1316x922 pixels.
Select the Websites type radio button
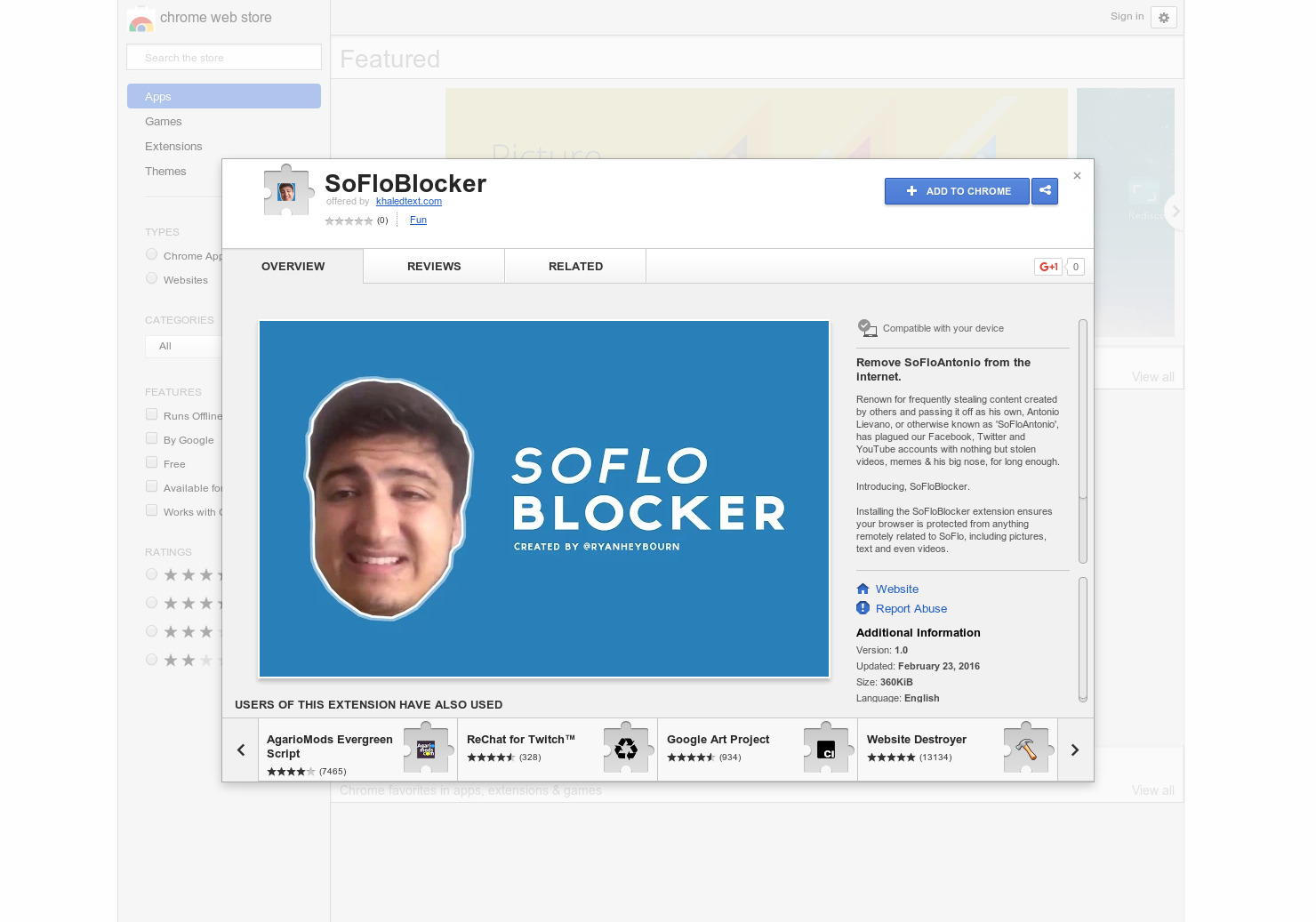tap(151, 277)
